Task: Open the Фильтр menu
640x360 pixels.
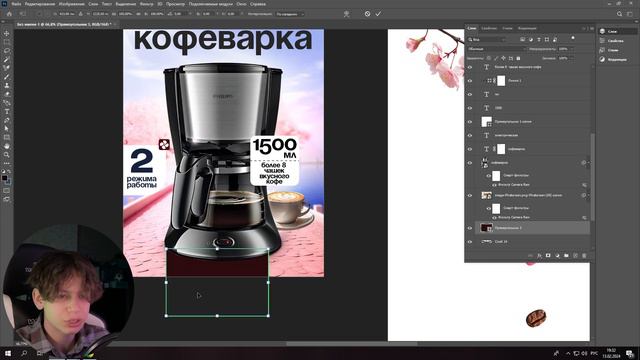Action: point(147,4)
